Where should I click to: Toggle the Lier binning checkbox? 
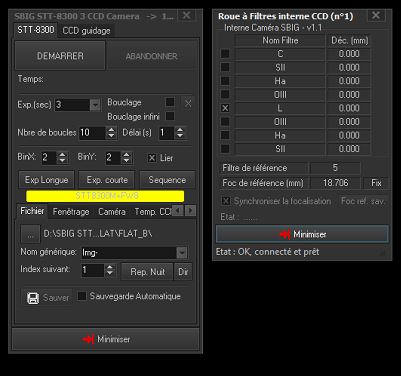[152, 158]
